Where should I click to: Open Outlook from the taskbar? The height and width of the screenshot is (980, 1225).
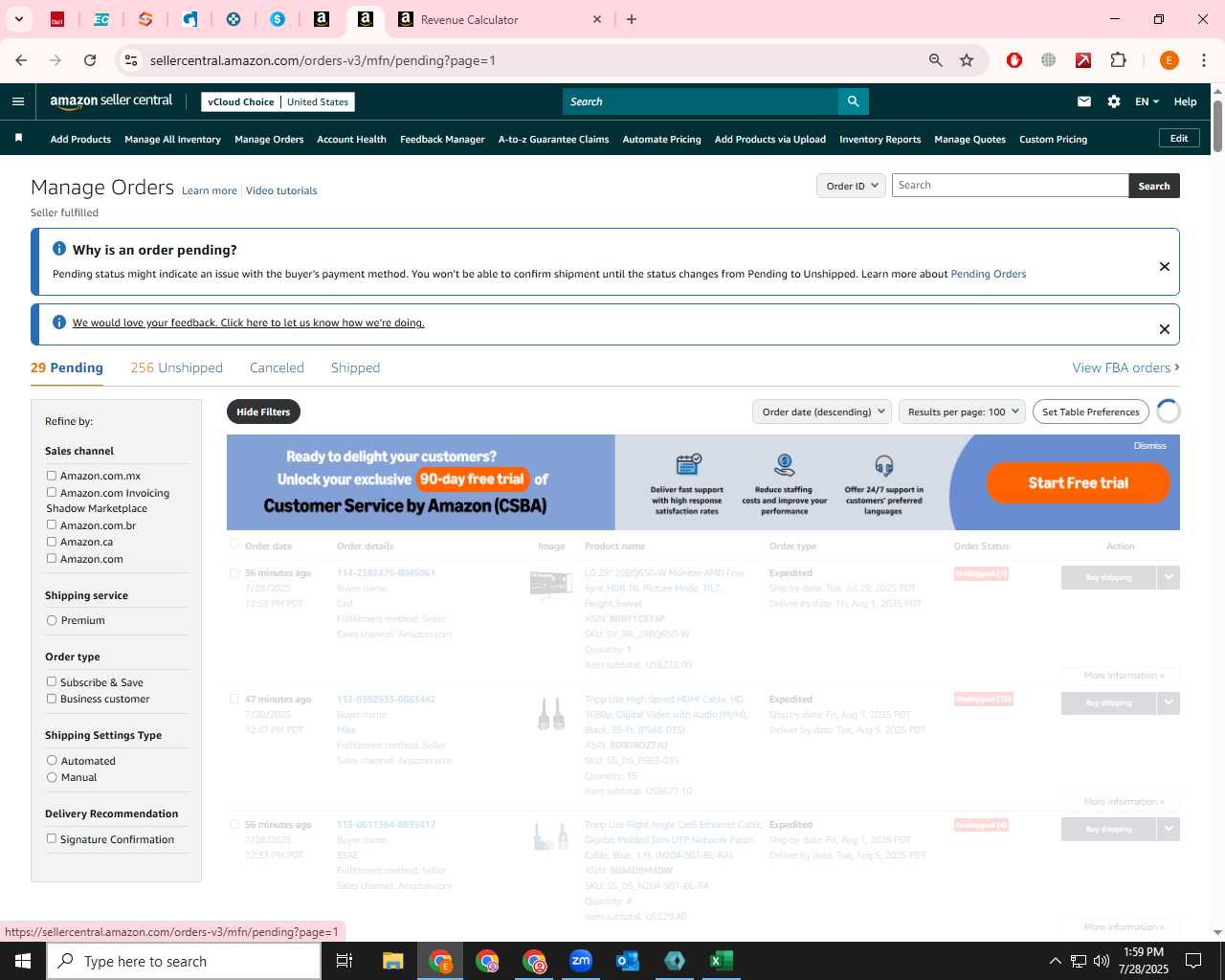[628, 961]
